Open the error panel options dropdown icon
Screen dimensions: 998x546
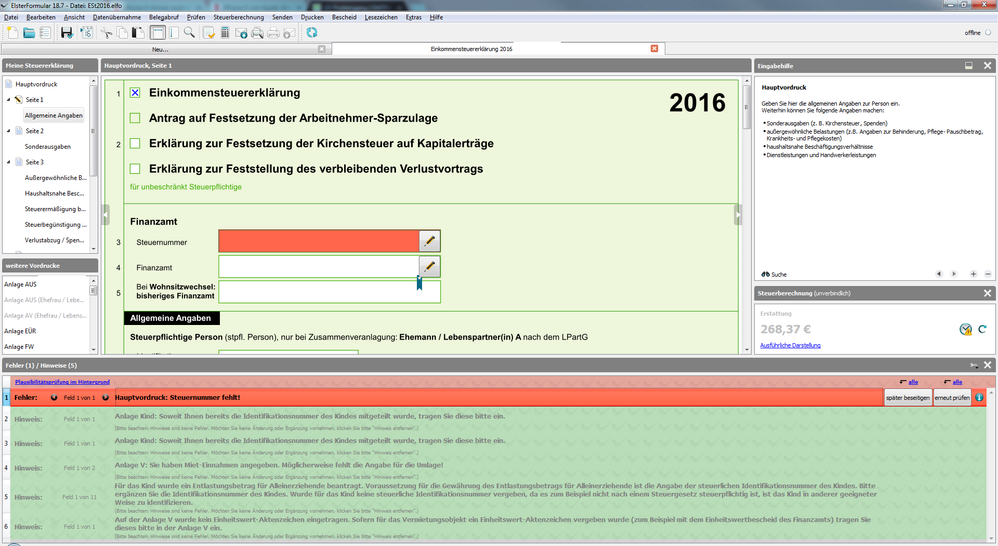pos(974,365)
